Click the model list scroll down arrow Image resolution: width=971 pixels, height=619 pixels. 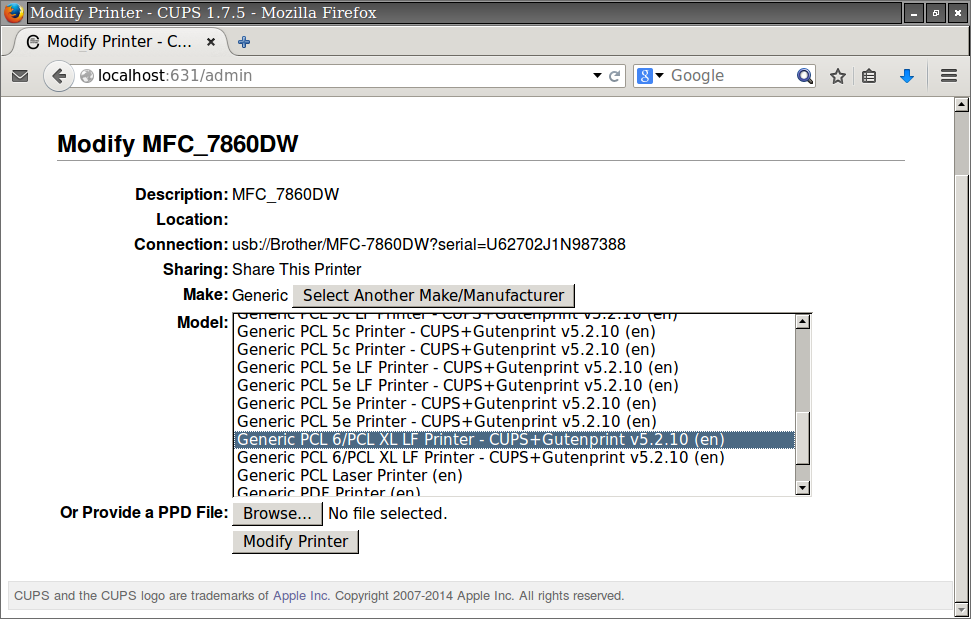[803, 488]
